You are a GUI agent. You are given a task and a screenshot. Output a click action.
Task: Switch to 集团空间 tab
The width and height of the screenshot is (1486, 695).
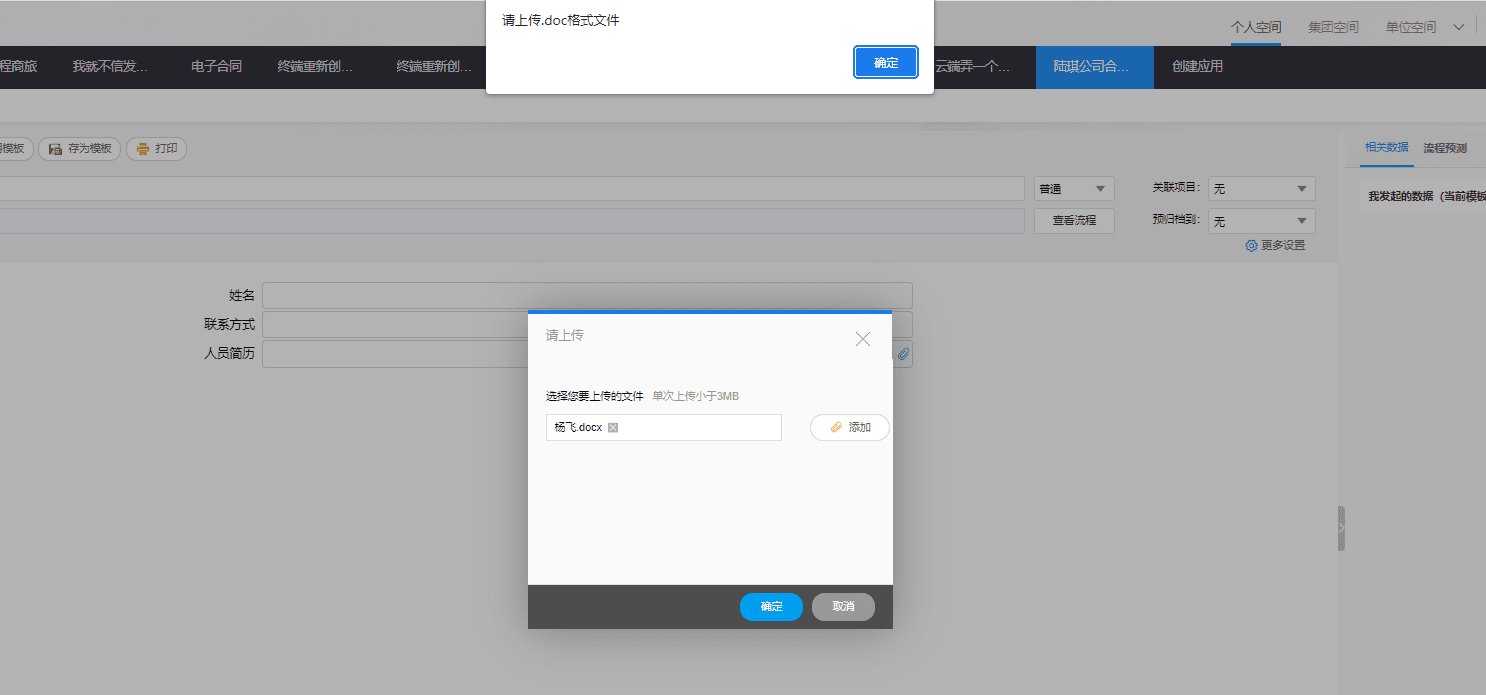(x=1333, y=27)
